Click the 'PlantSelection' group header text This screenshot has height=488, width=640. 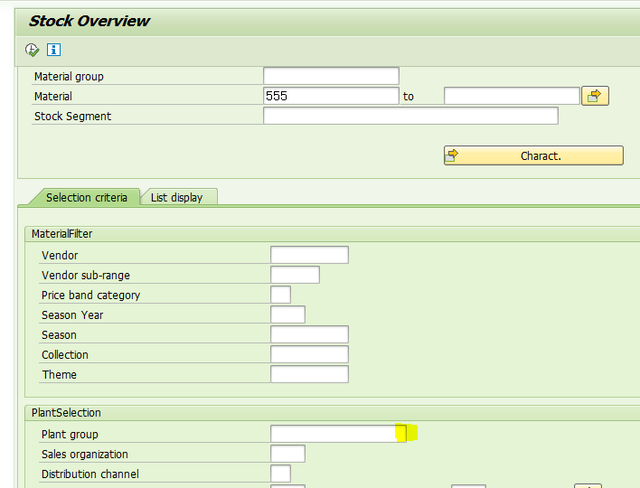(66, 413)
